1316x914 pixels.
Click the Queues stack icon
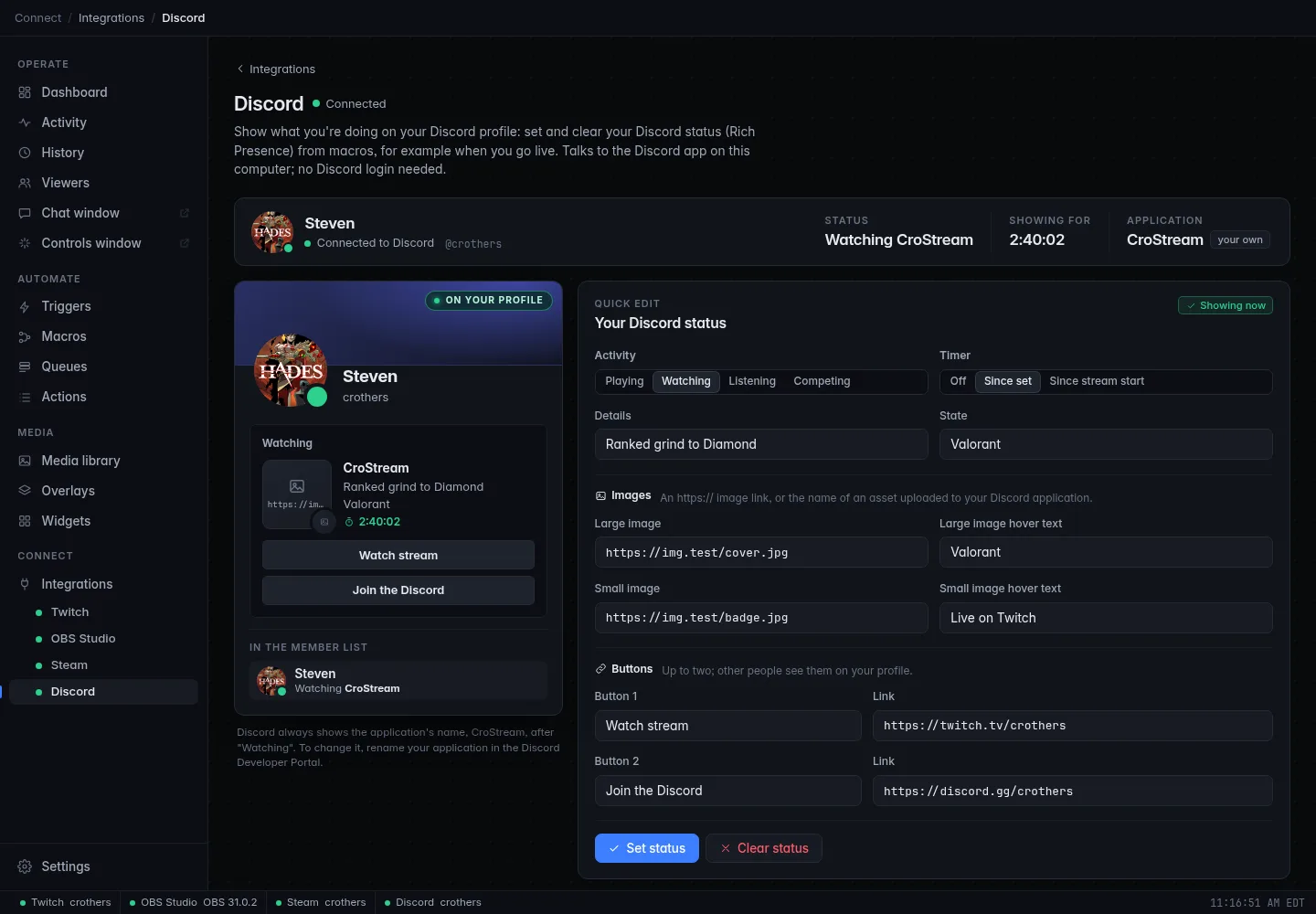point(25,367)
